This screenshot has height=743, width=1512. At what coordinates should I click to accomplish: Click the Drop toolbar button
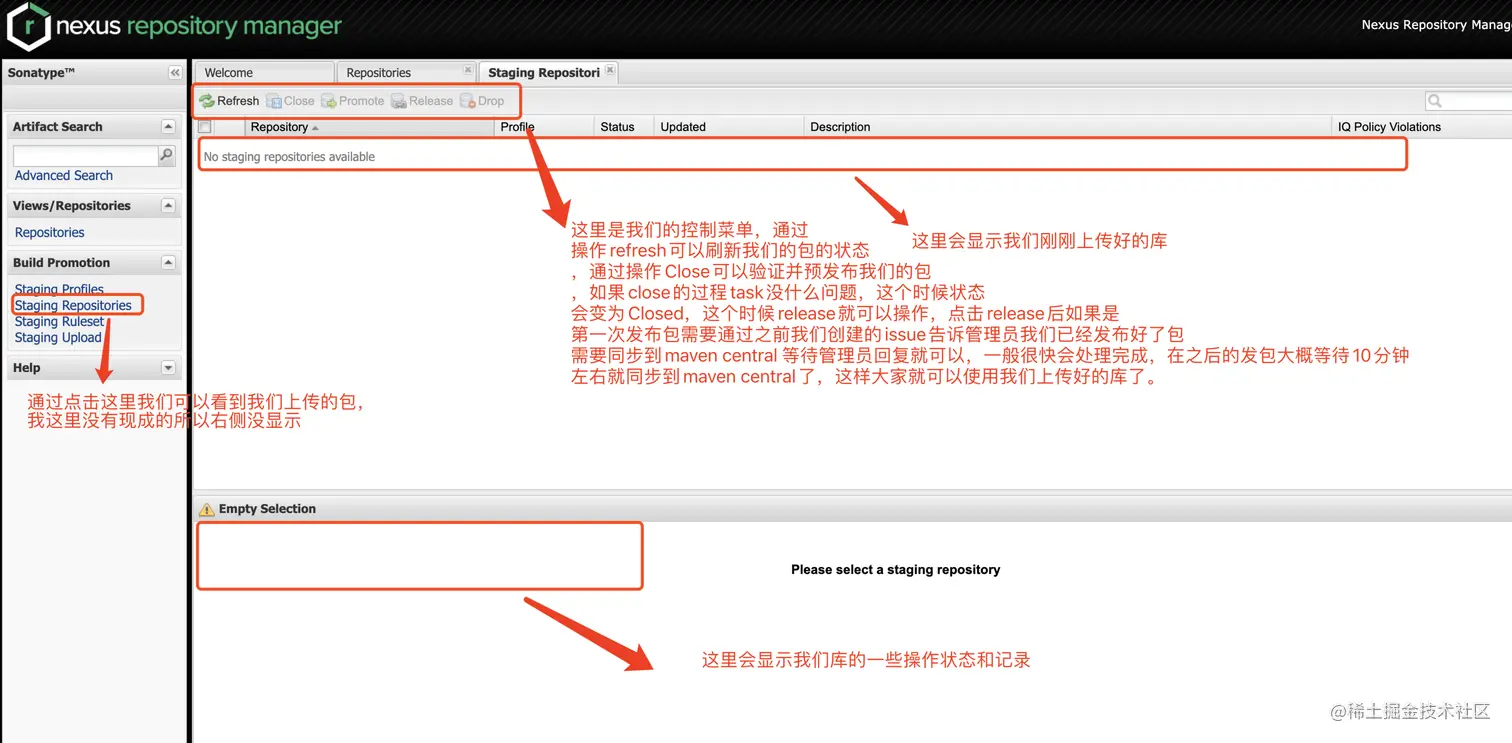click(x=482, y=101)
